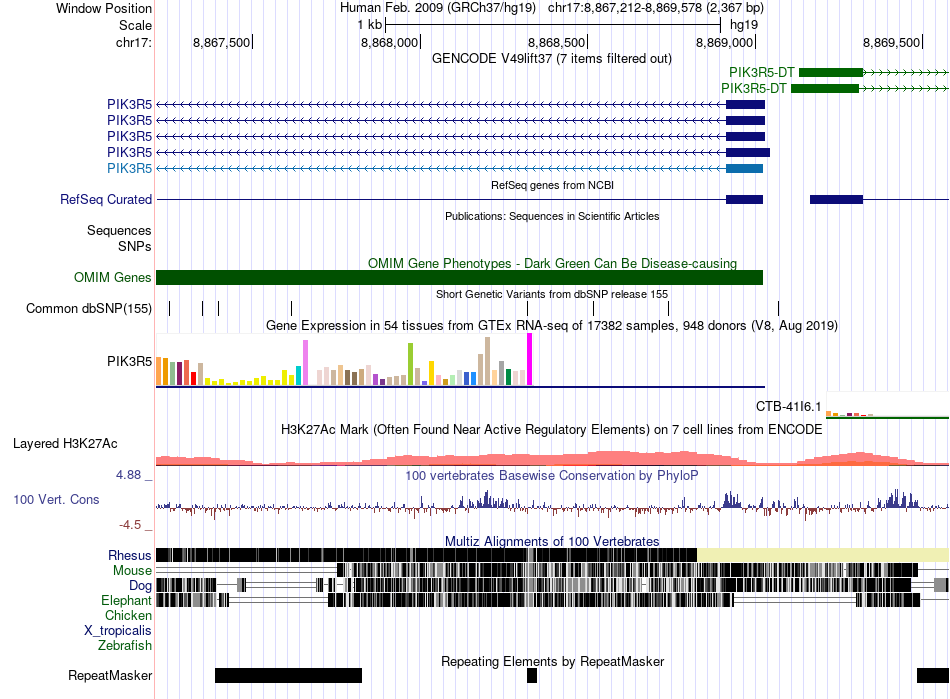Click the Scale track label

point(135,25)
